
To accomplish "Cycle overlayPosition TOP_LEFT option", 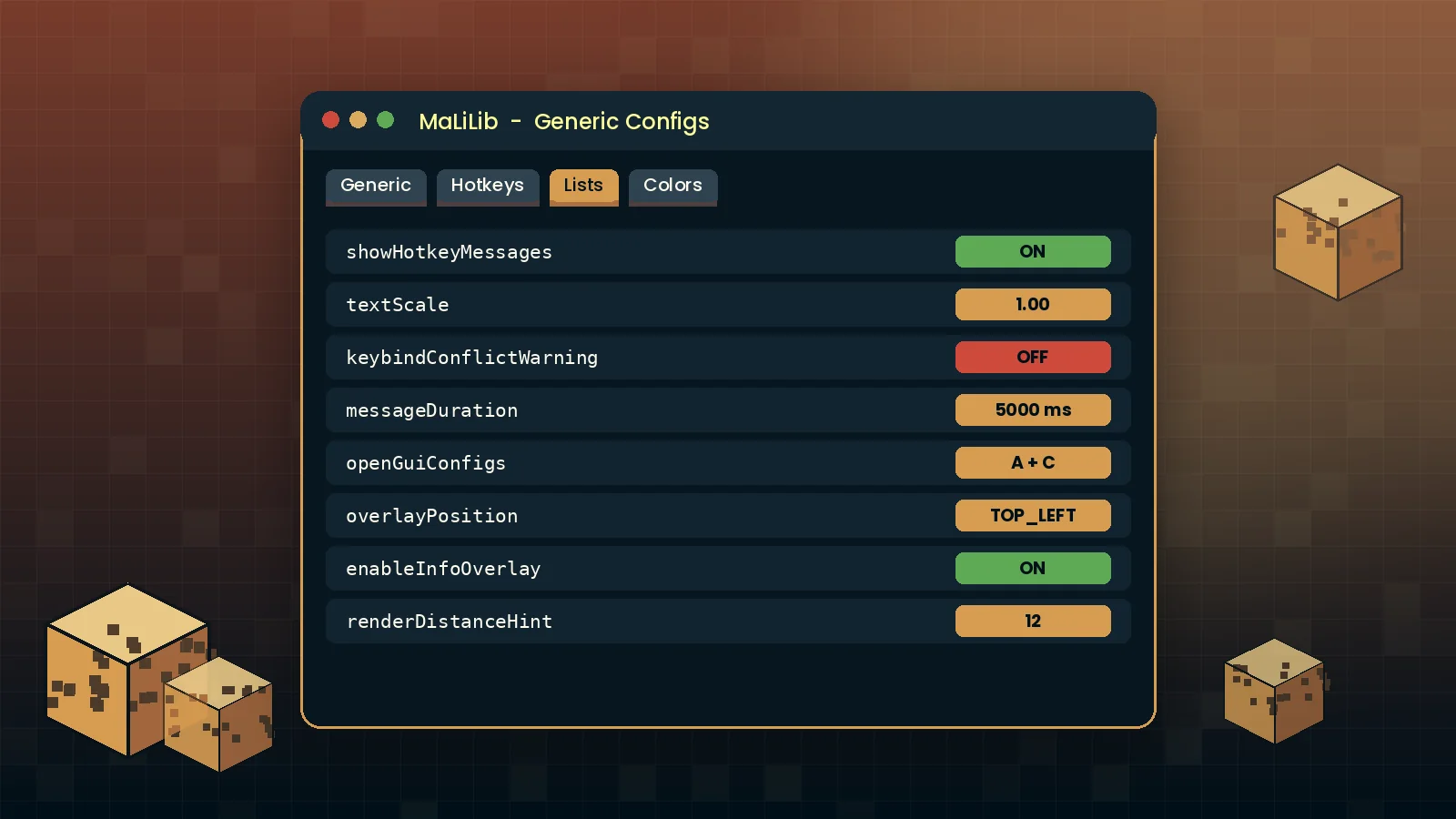I will point(1033,516).
